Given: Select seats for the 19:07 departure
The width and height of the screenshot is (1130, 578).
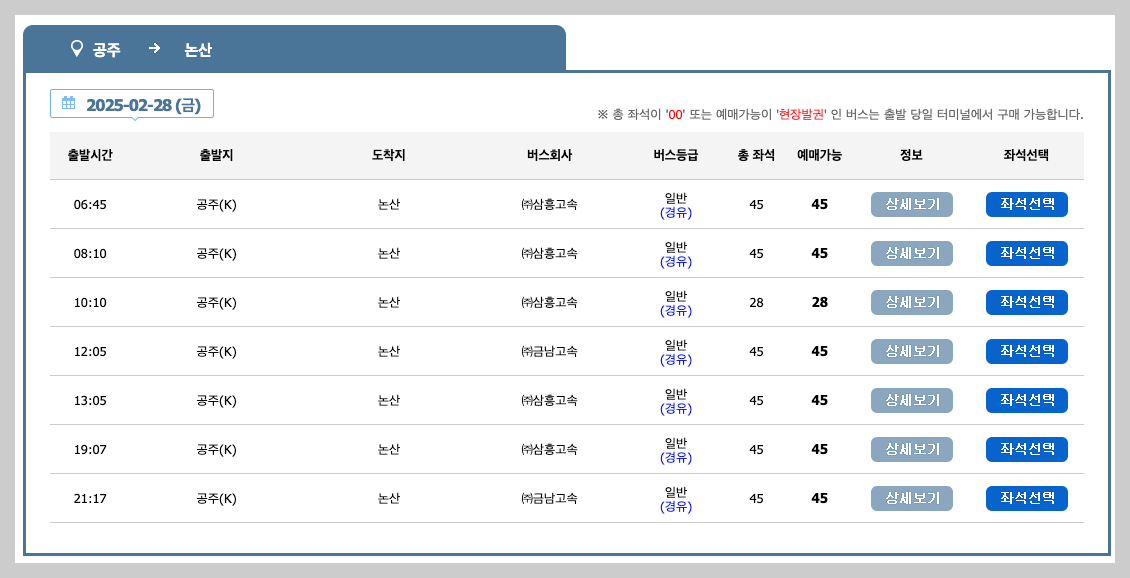Looking at the screenshot, I should pyautogui.click(x=1027, y=449).
